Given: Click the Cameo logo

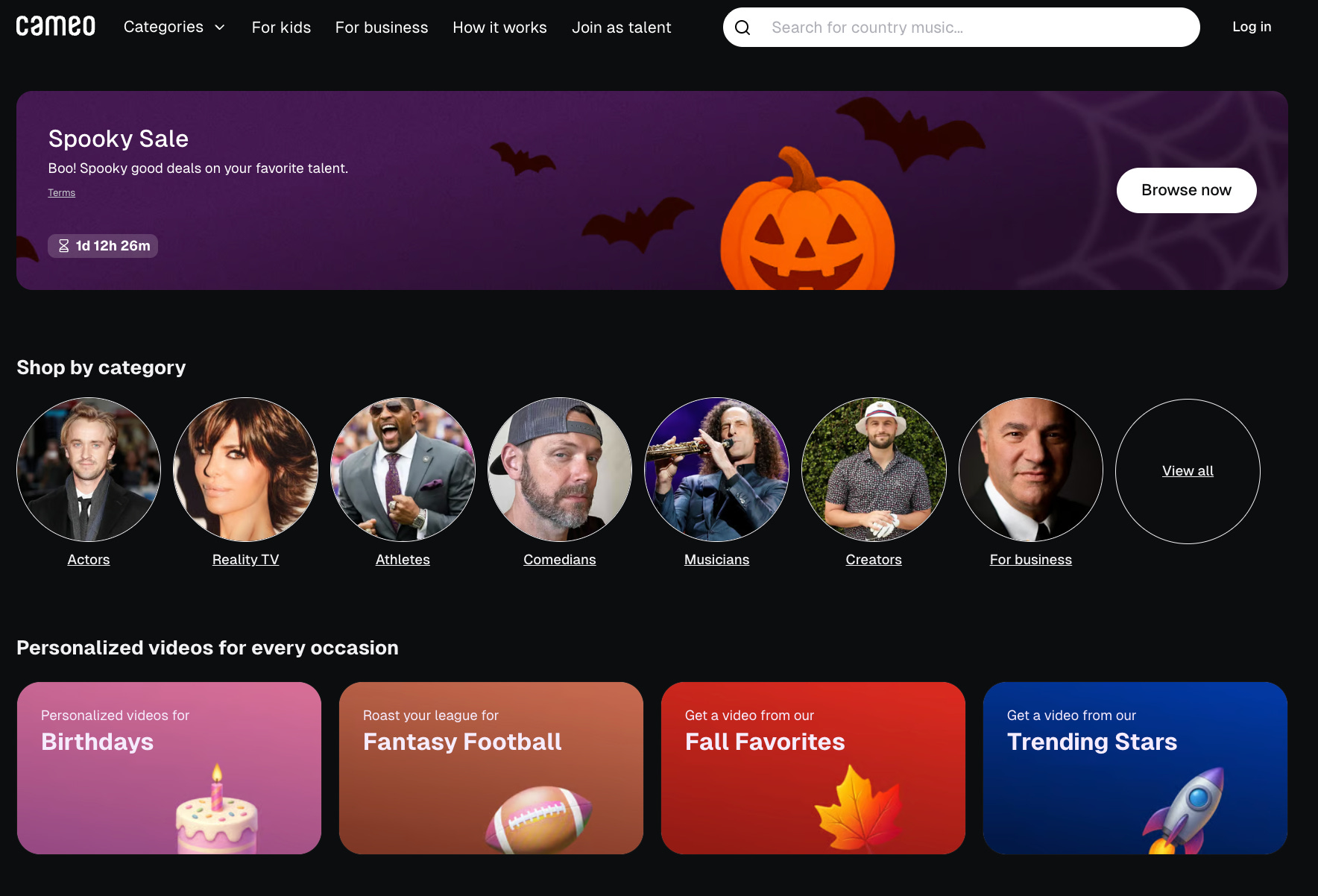Looking at the screenshot, I should click(x=56, y=26).
